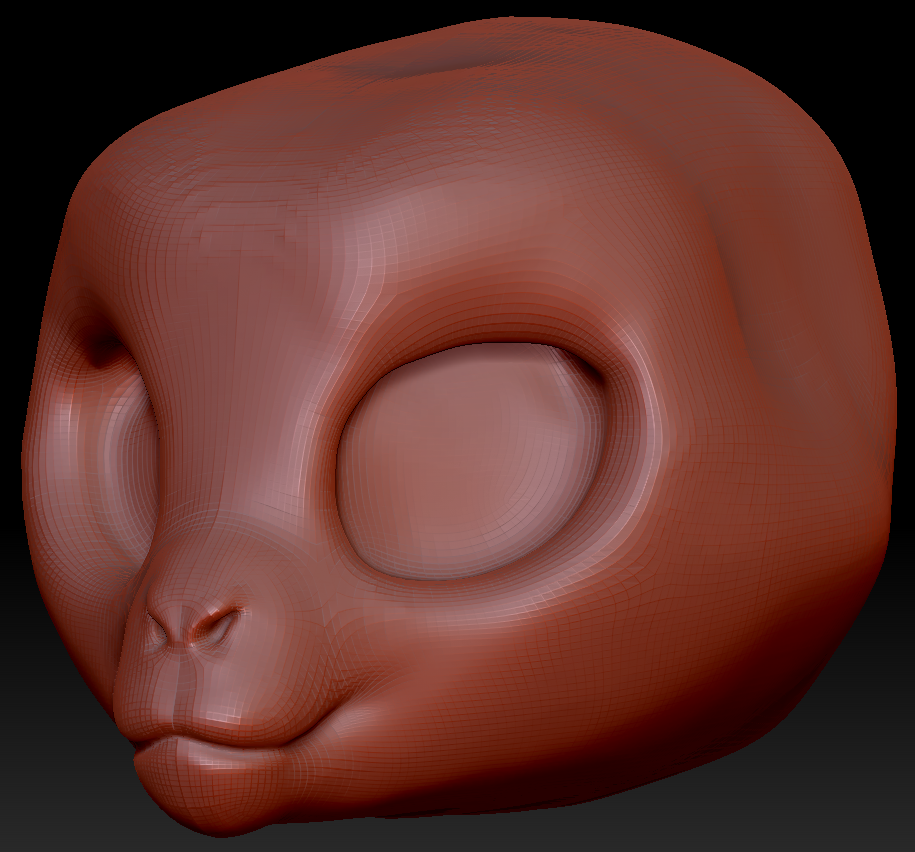This screenshot has width=915, height=852.
Task: Click the large eye socket on the sculpted head
Action: (x=474, y=461)
